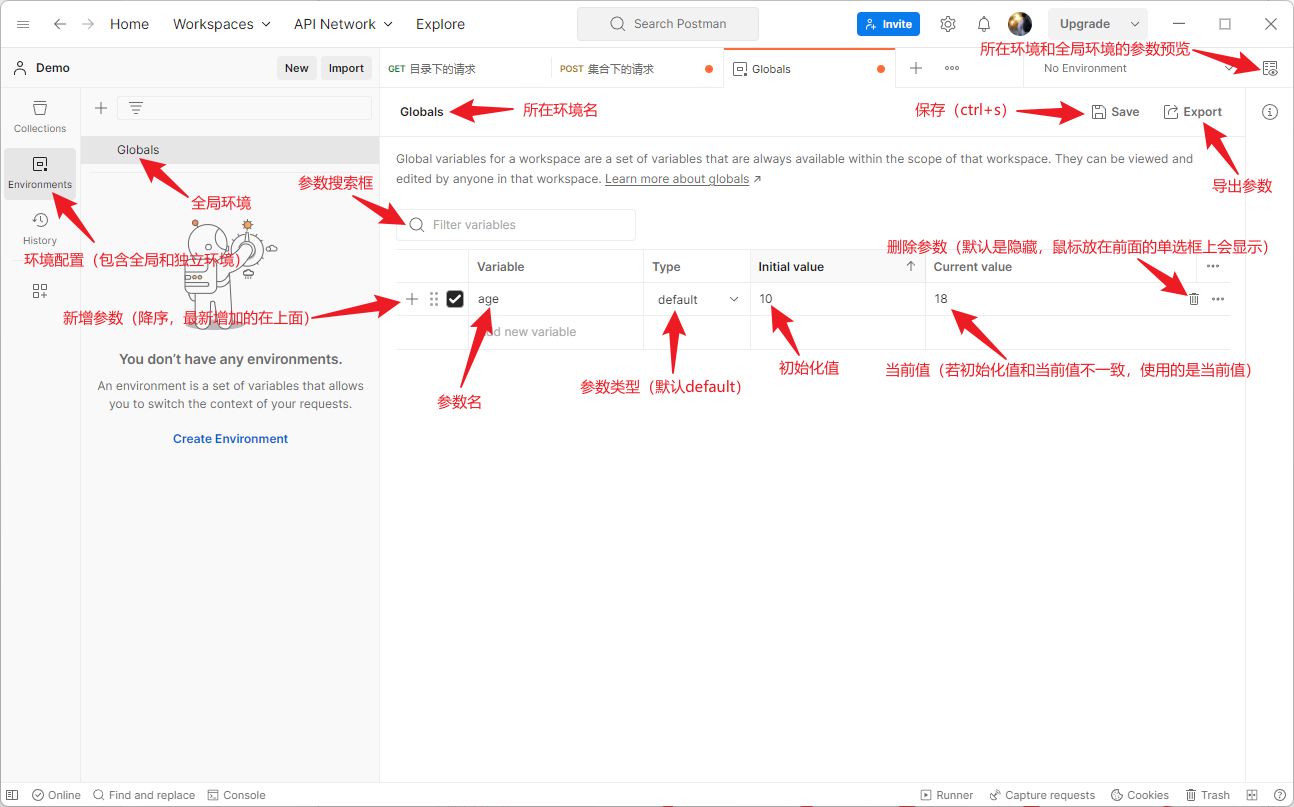Open the Upgrade dropdown arrow

coord(1135,24)
